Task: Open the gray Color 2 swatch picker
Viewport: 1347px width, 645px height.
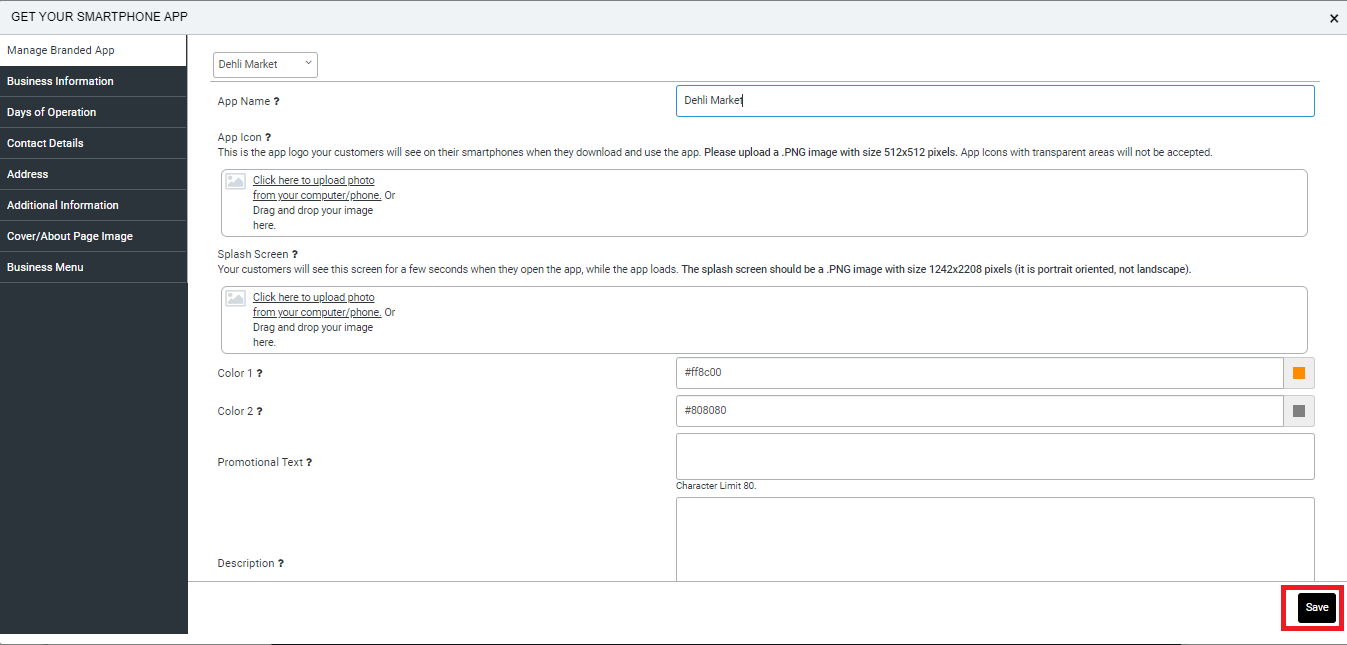Action: coord(1299,411)
